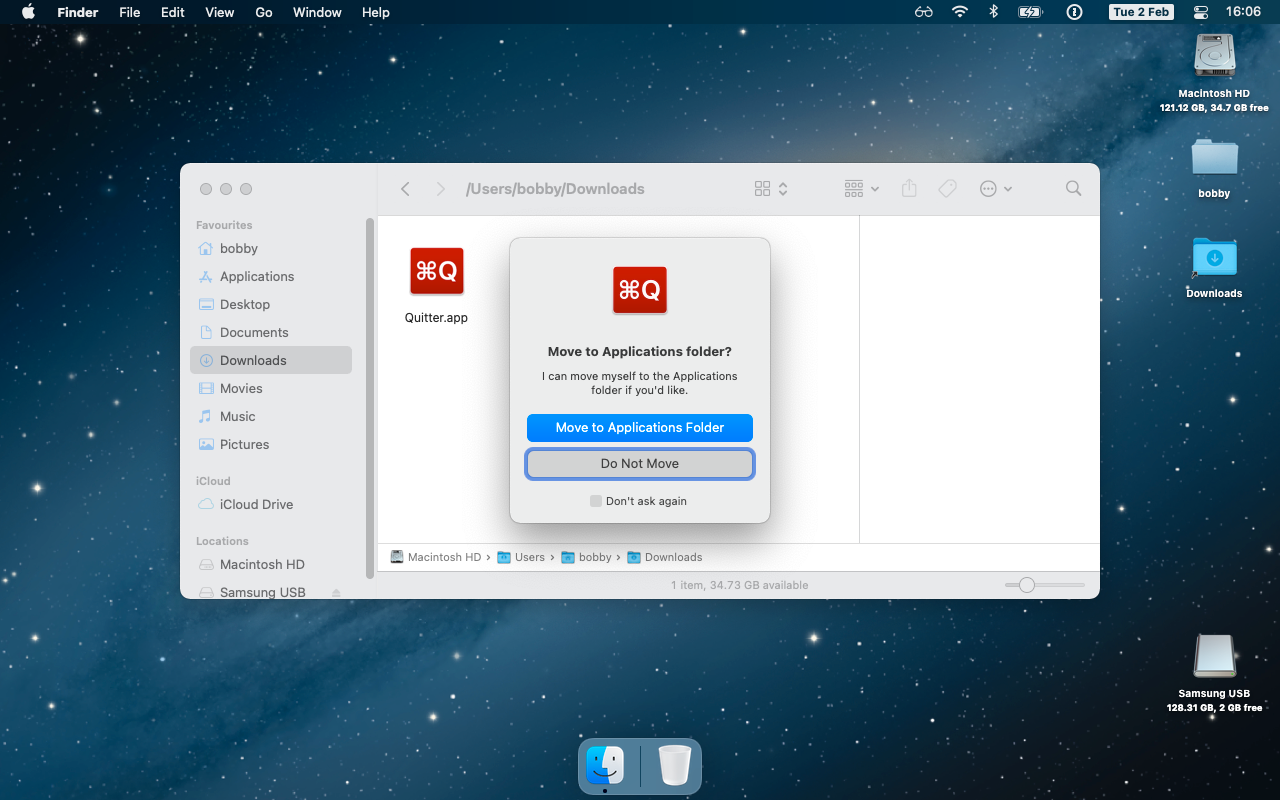
Task: Click the battery status icon
Action: click(x=1030, y=12)
